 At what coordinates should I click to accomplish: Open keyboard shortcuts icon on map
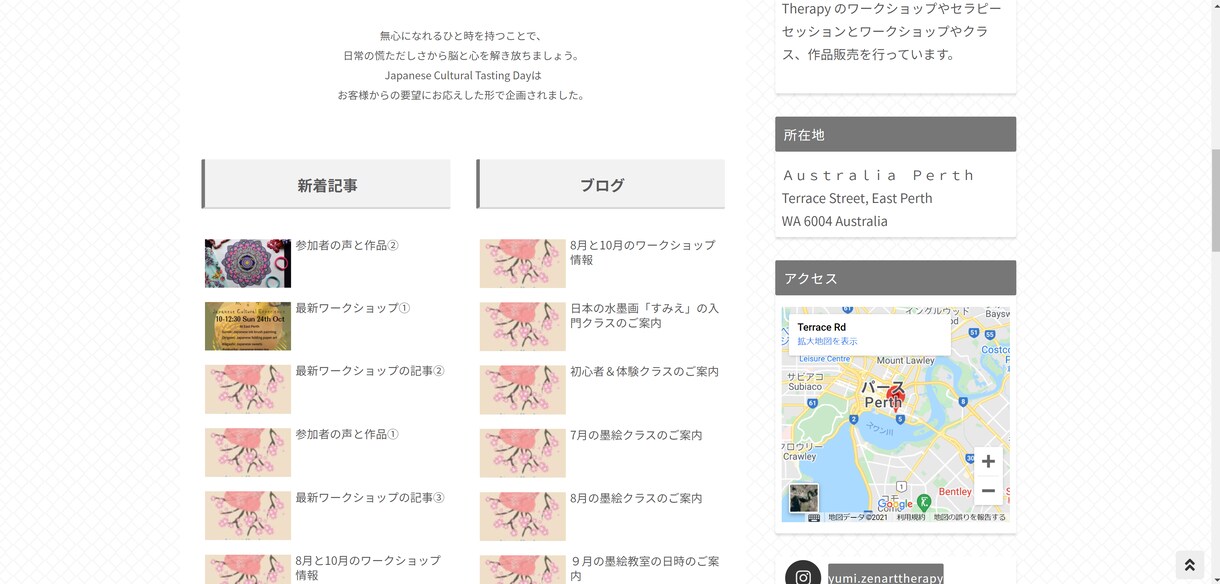pos(814,518)
